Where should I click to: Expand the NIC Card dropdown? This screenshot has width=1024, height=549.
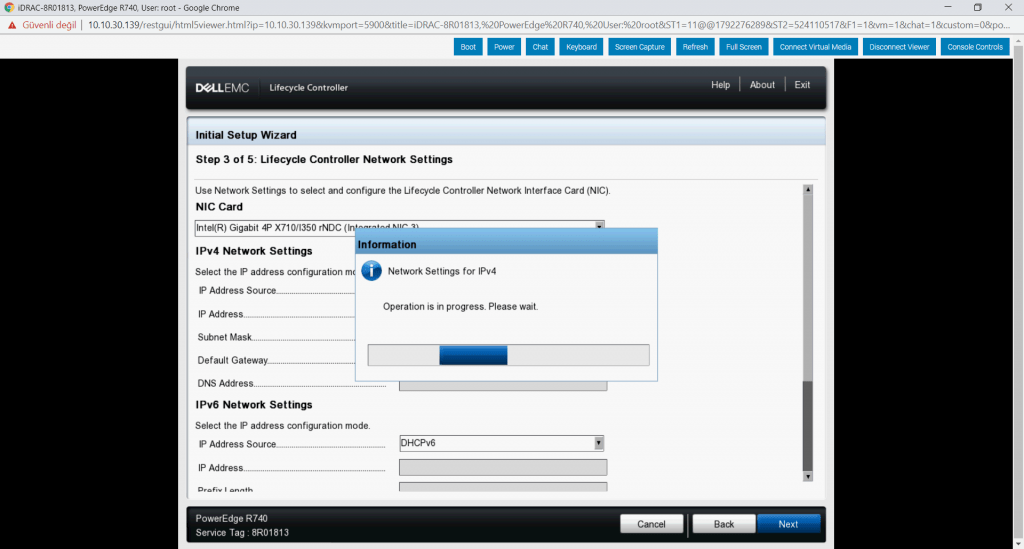(x=599, y=226)
